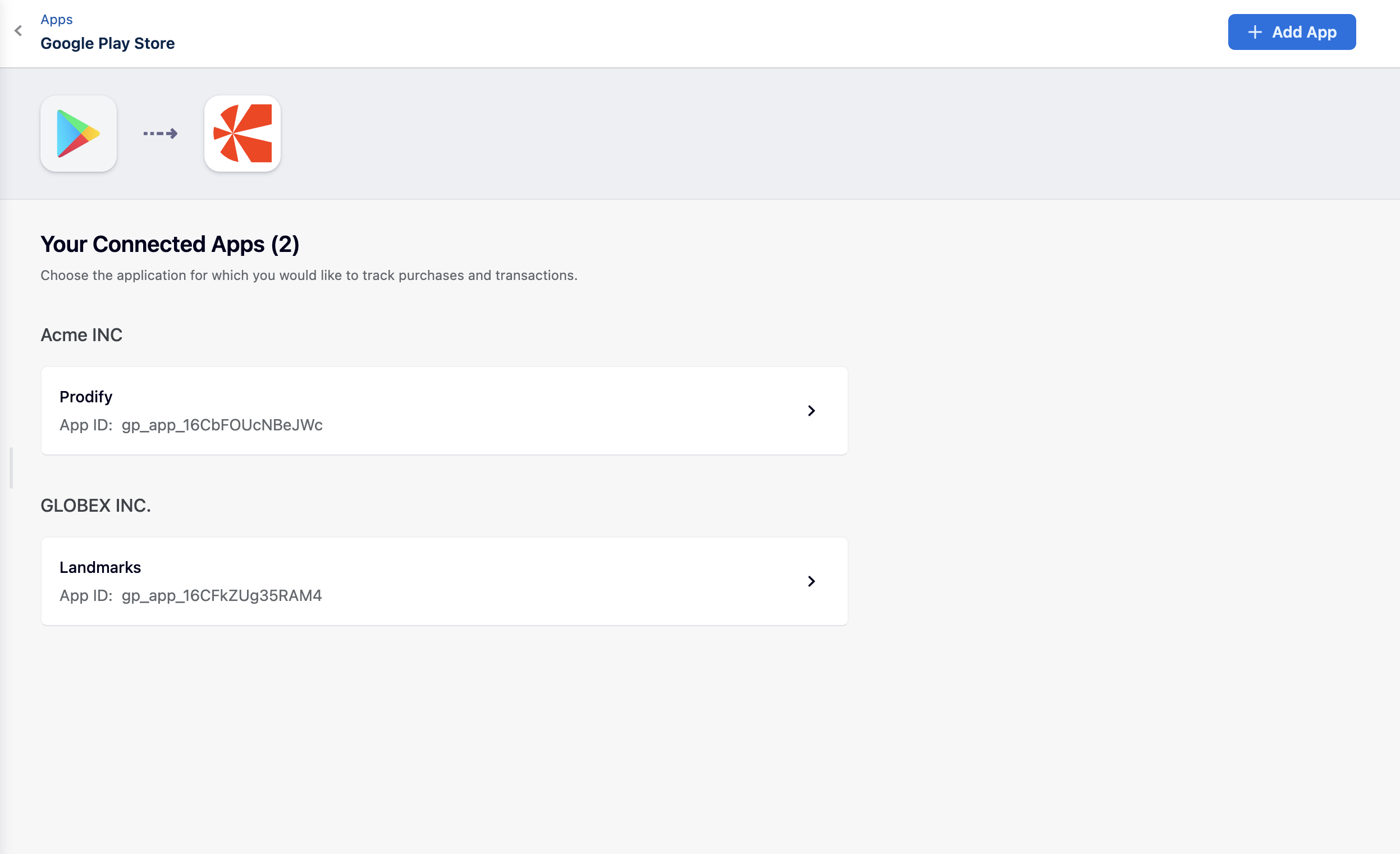Click Landmarks App ID gp_app_16CFkZUg35RAM4
Image resolution: width=1400 pixels, height=854 pixels.
(221, 595)
